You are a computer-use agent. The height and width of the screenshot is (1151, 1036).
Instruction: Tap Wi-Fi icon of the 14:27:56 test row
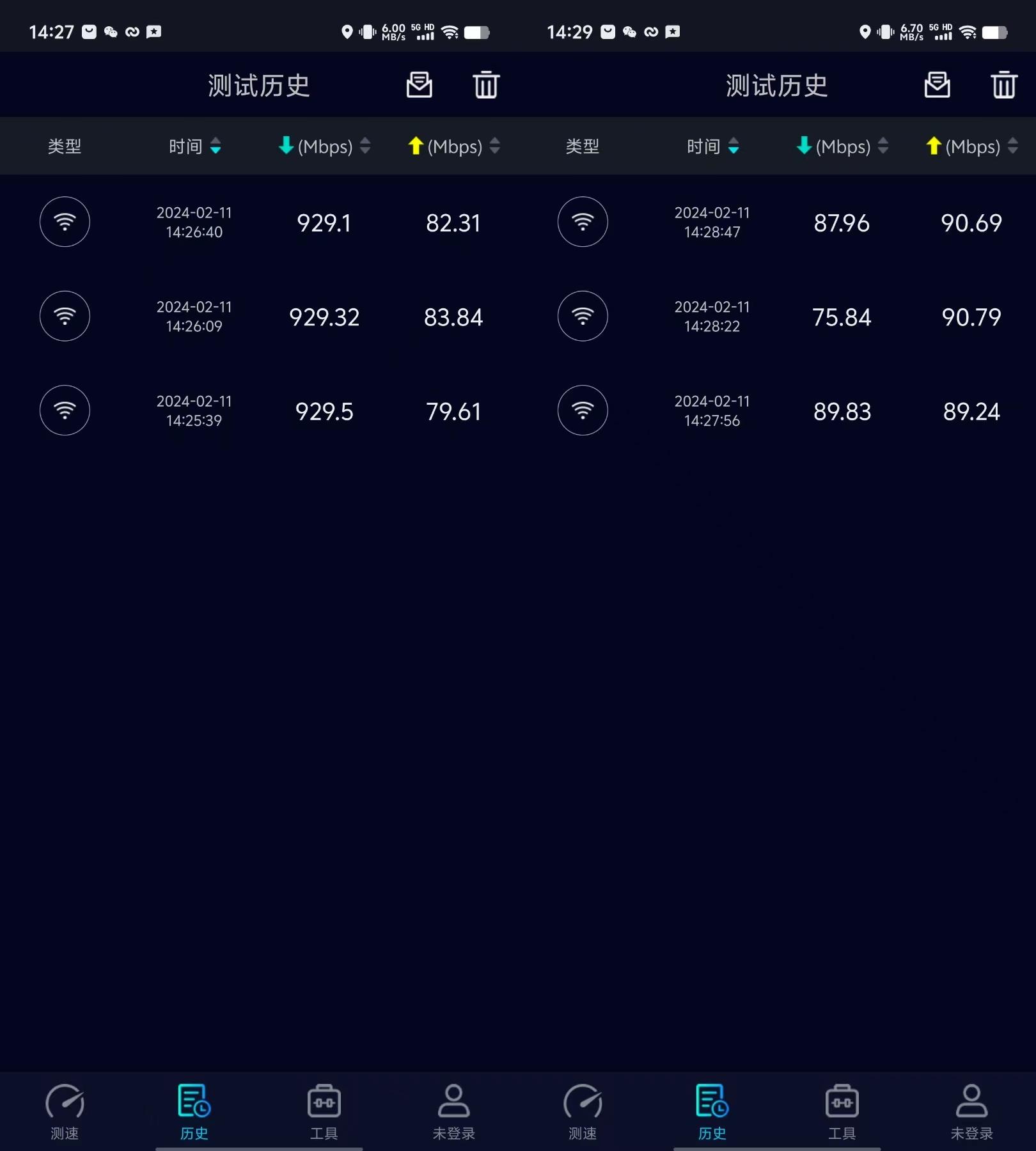583,411
